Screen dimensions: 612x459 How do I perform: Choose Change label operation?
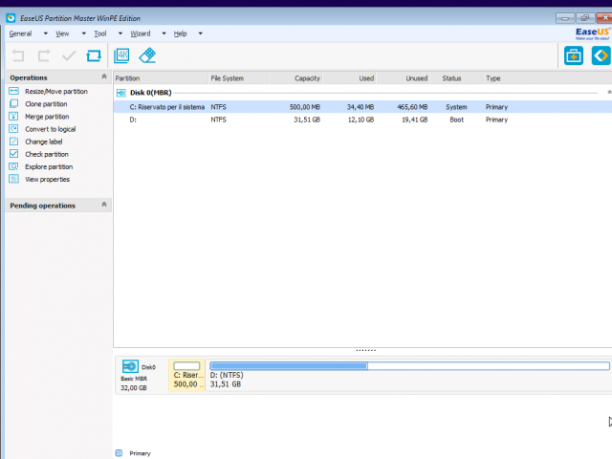[43, 142]
